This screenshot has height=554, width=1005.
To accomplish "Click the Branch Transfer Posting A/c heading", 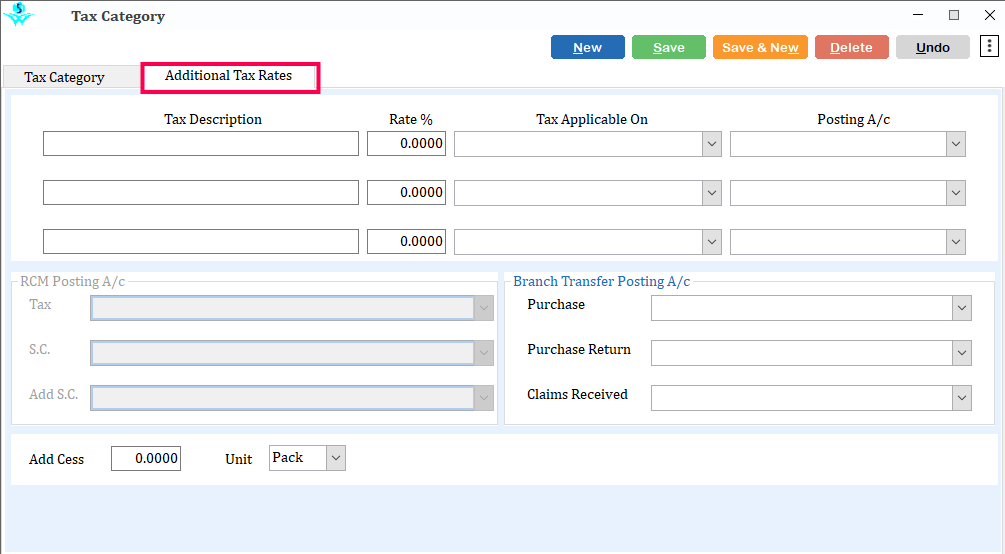I will click(601, 281).
